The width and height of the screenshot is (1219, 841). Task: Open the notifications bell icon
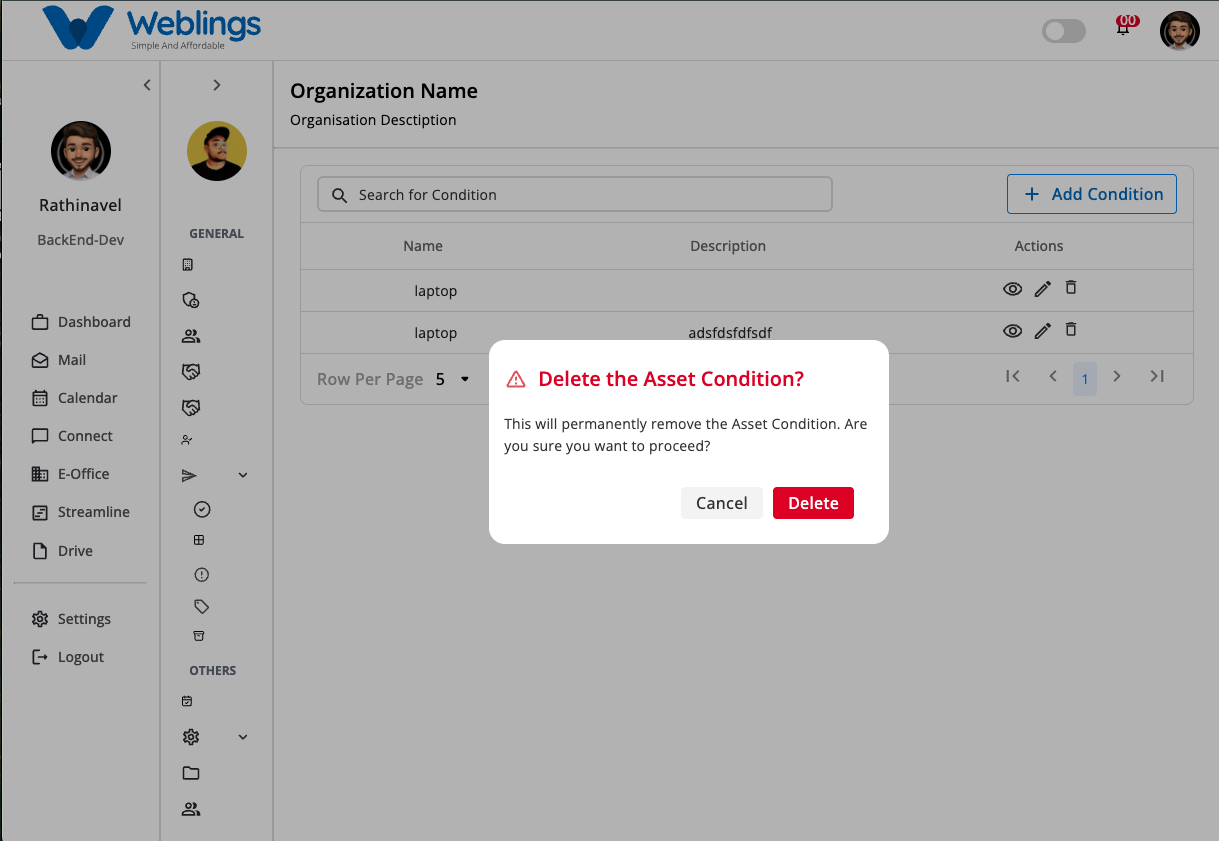(1124, 28)
